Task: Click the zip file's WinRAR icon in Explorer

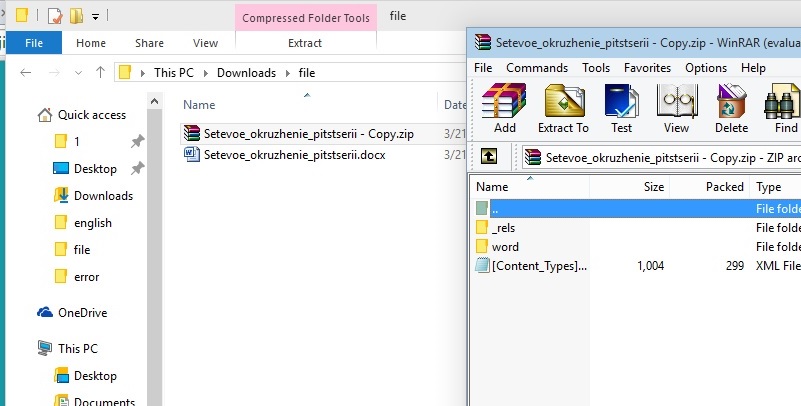Action: [x=192, y=133]
